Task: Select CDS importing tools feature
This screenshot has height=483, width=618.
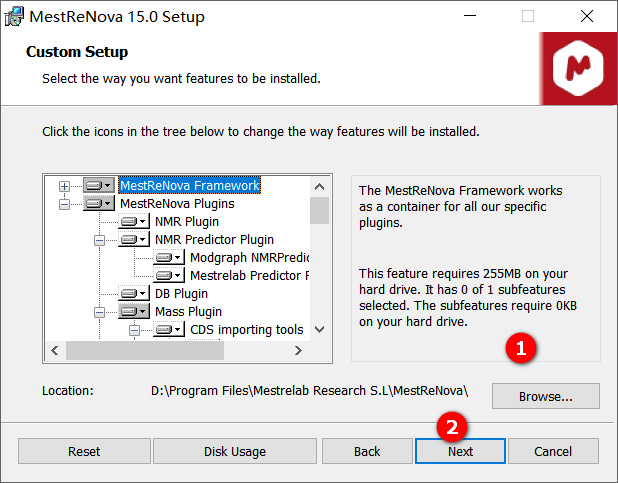Action: tap(247, 329)
